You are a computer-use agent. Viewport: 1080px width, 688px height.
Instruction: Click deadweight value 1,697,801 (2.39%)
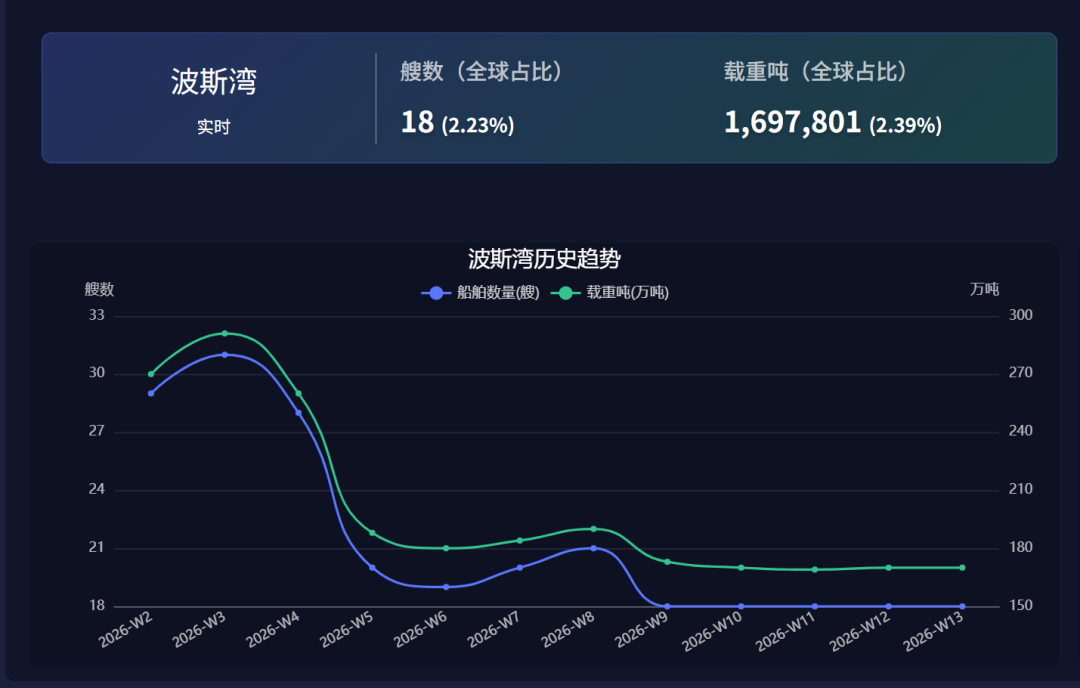pos(832,123)
